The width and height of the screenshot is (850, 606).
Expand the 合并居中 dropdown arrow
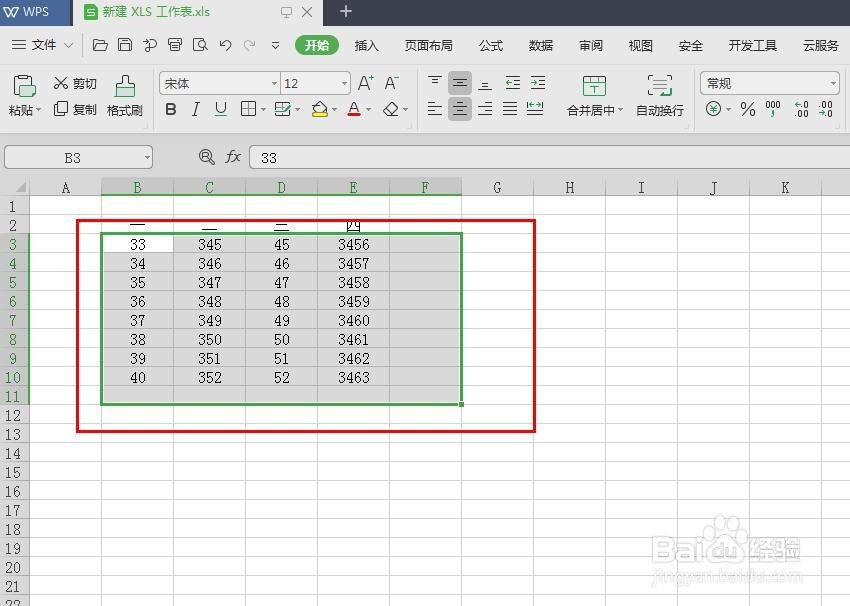point(620,110)
